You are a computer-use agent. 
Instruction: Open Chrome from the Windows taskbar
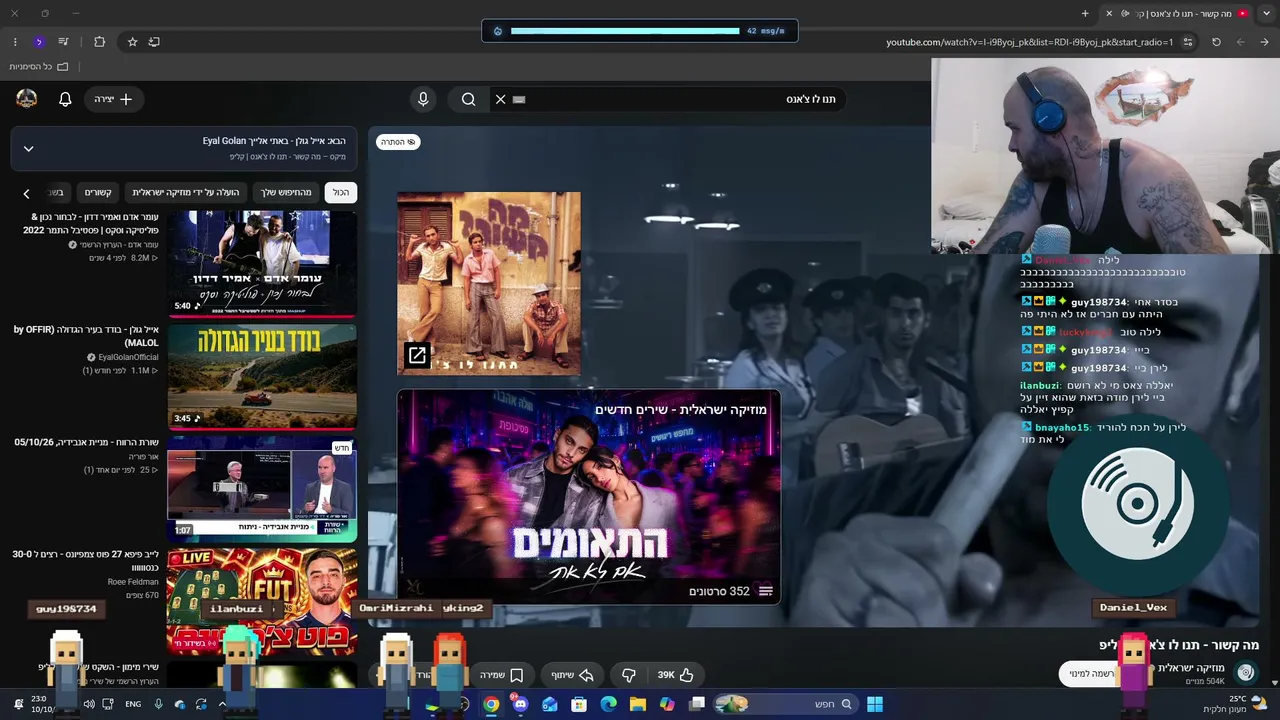(491, 704)
